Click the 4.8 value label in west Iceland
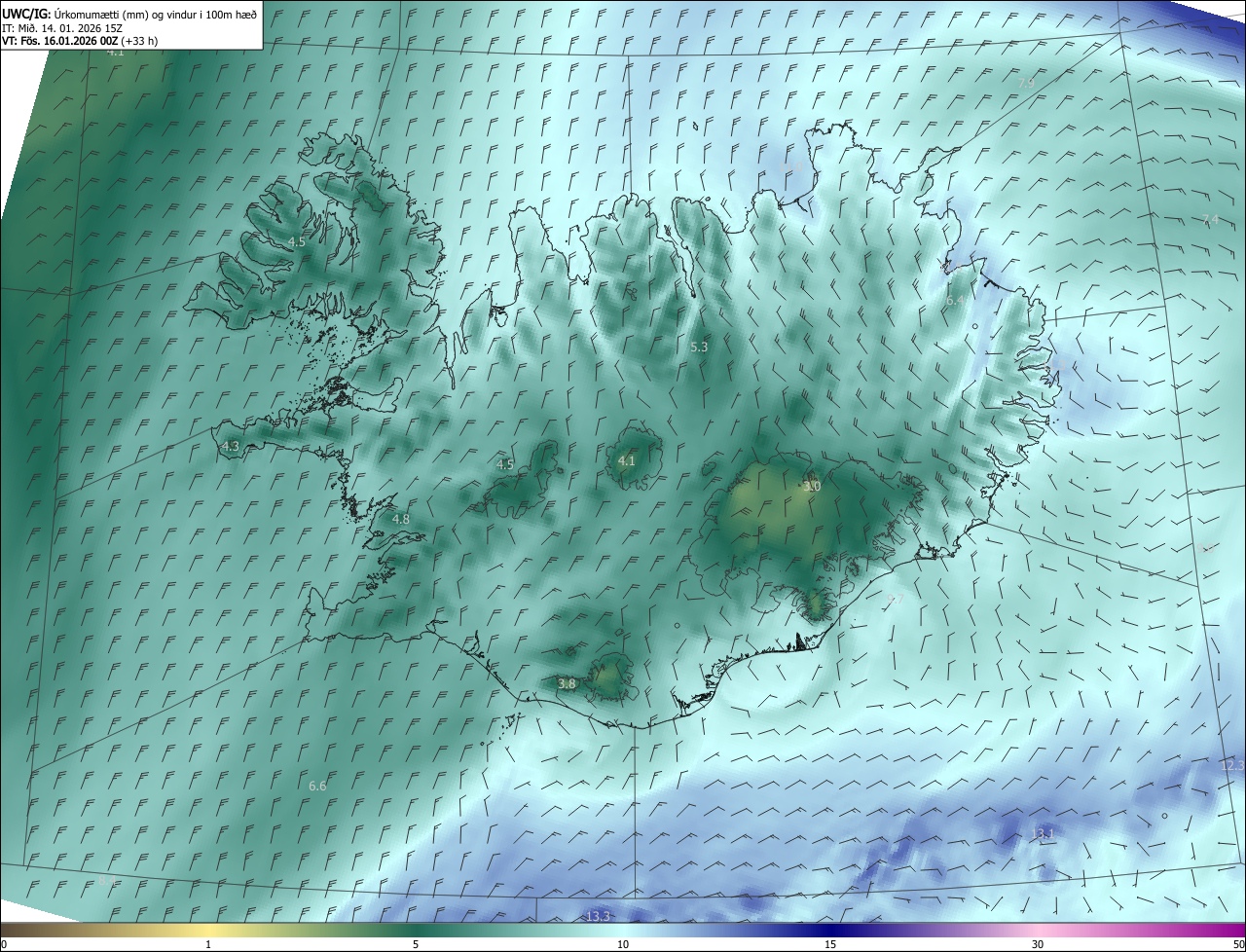1246x952 pixels. tap(401, 519)
